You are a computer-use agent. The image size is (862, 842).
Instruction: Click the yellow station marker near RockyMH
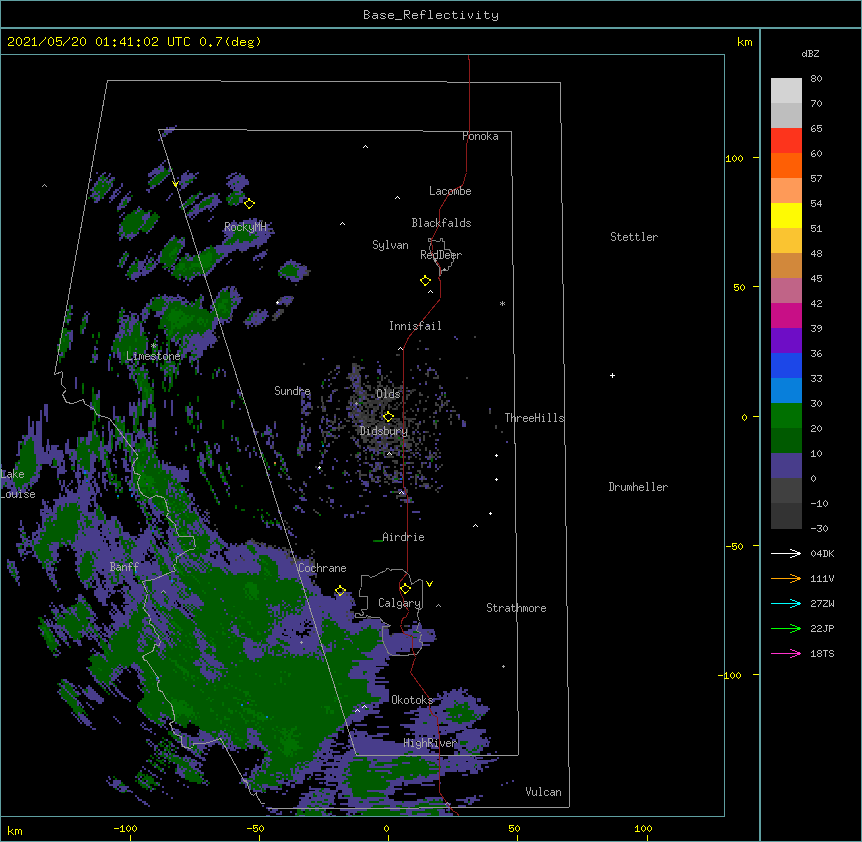tap(249, 203)
